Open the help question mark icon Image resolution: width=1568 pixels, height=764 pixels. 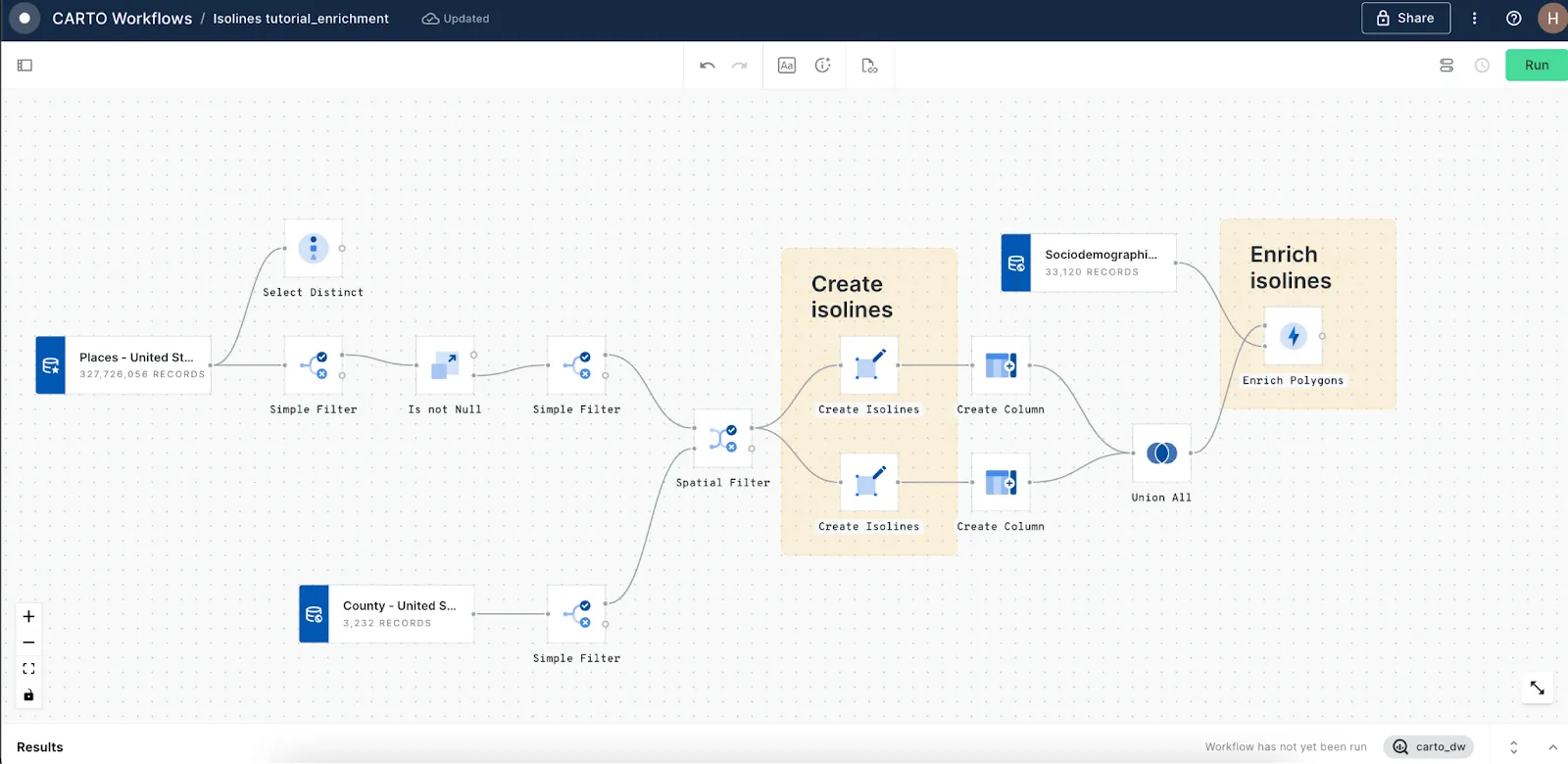1513,19
